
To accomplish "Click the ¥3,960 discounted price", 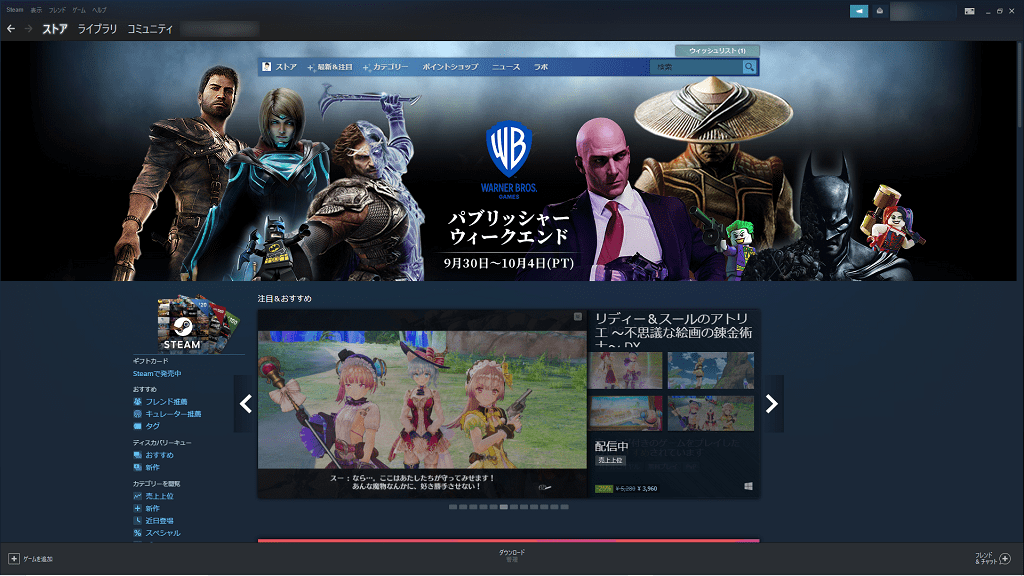I will [647, 488].
